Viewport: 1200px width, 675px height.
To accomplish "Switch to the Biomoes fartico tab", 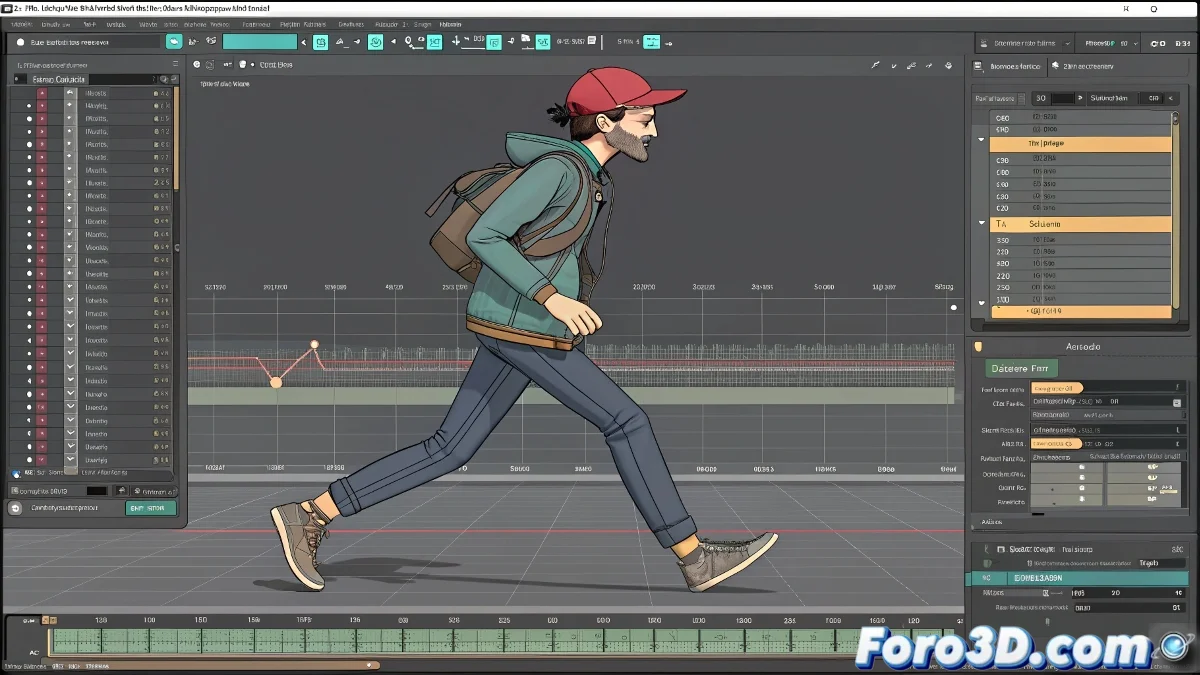I will coord(1009,66).
